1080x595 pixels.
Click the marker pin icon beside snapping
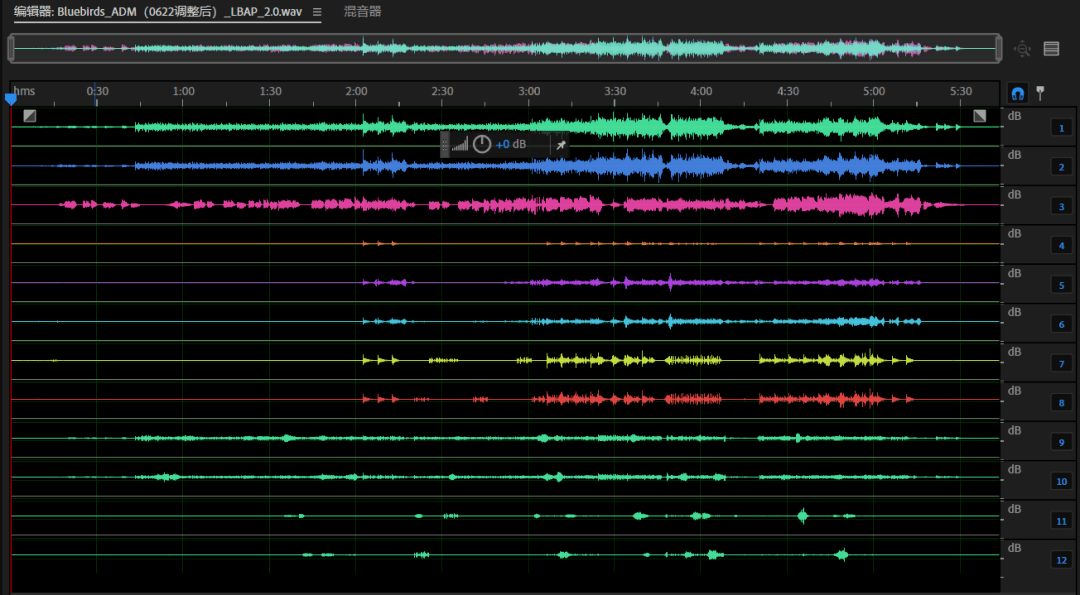pyautogui.click(x=1040, y=92)
